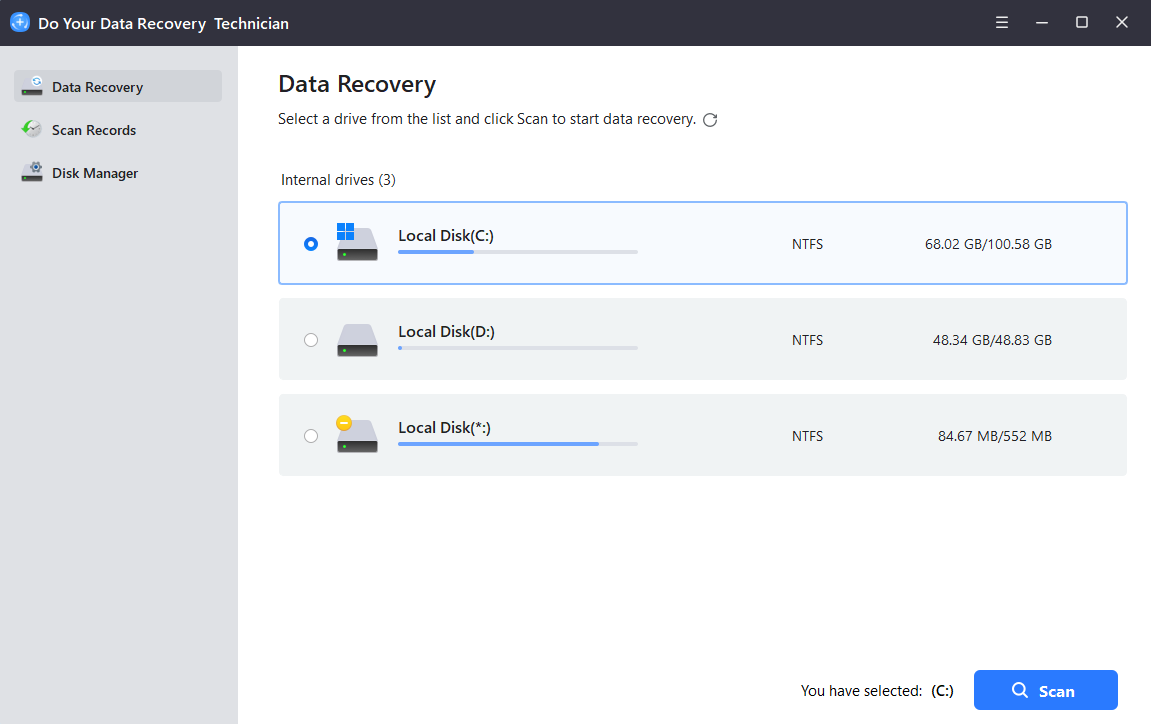Click the Windows system drive icon for C:
1151x724 pixels.
[x=357, y=242]
